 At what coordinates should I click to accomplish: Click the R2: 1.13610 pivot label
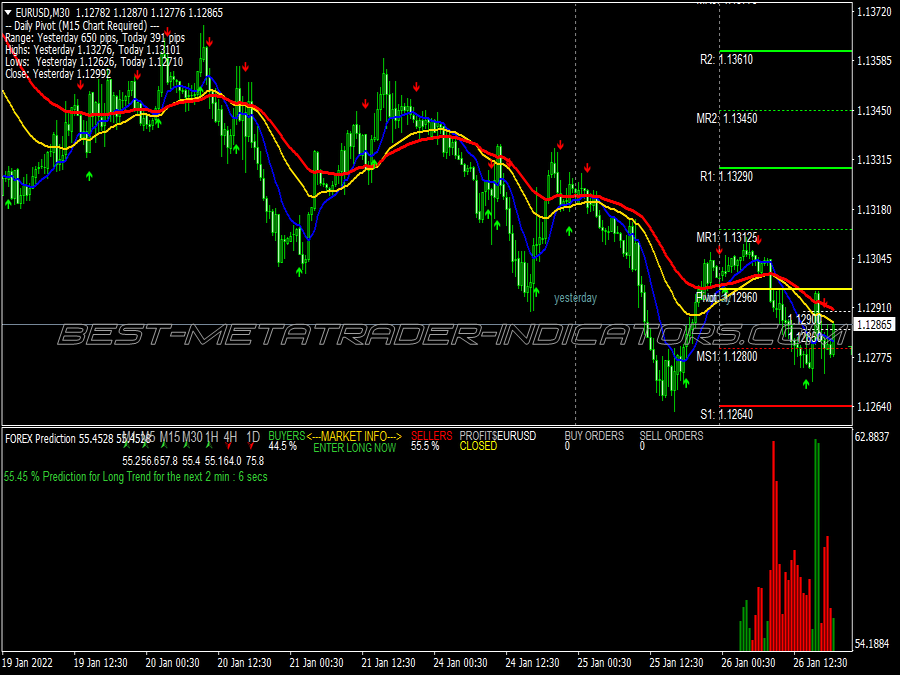point(726,60)
